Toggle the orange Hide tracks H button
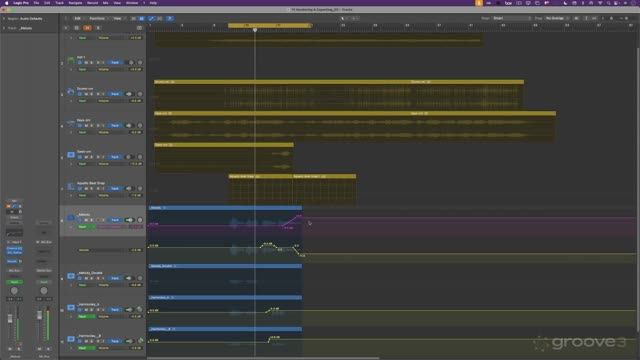 pyautogui.click(x=87, y=28)
